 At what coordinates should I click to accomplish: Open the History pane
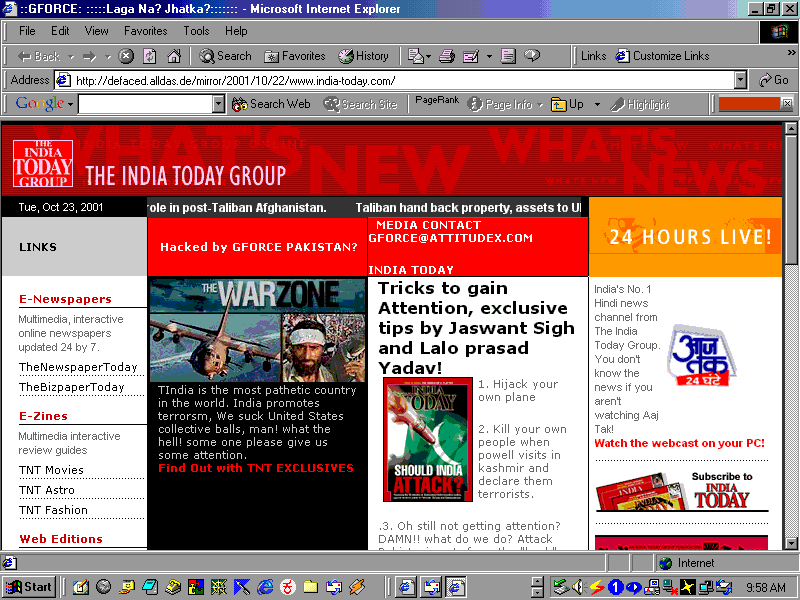click(364, 56)
